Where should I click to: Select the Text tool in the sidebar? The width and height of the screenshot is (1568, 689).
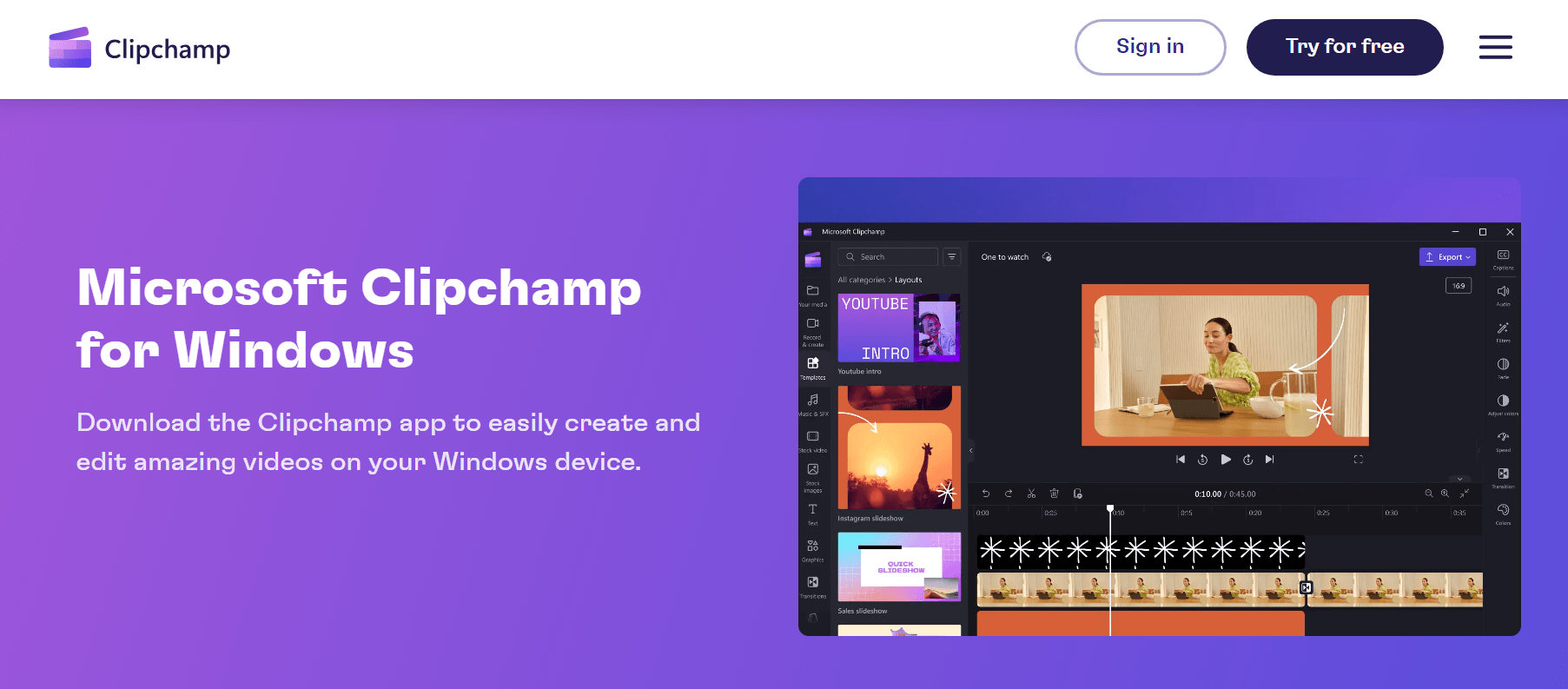click(813, 514)
